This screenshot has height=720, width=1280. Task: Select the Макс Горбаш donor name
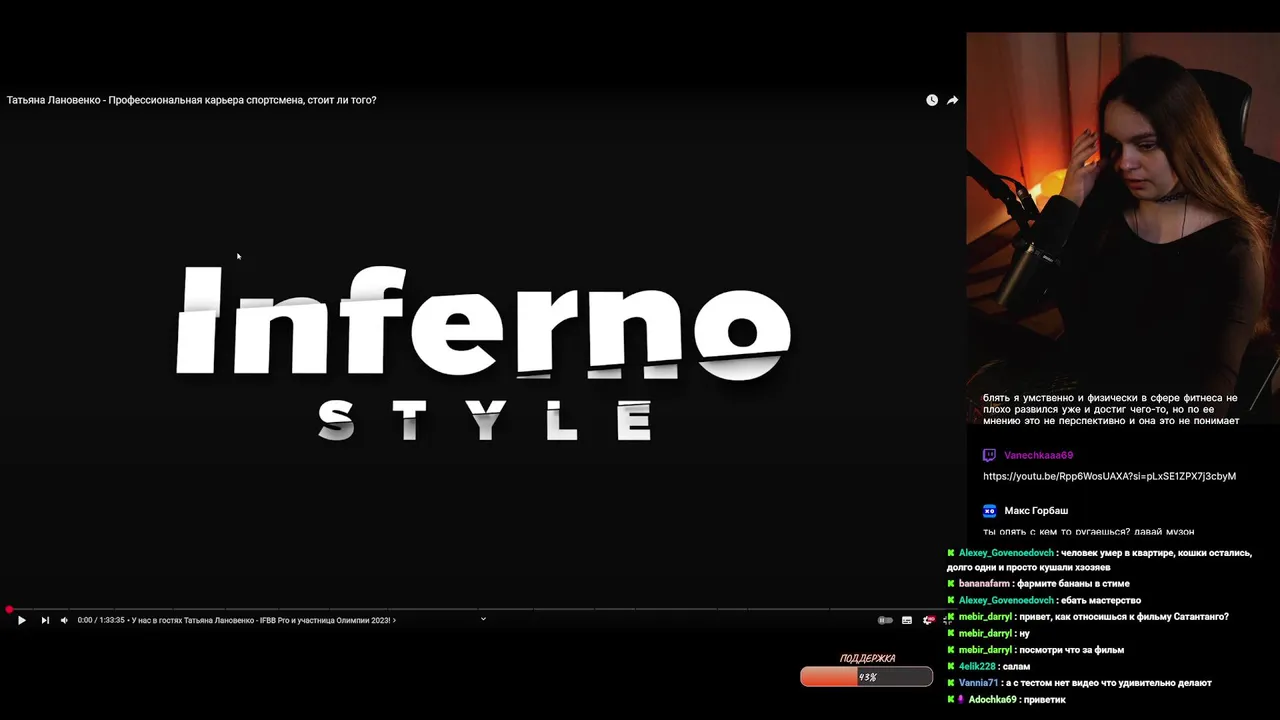(1036, 510)
